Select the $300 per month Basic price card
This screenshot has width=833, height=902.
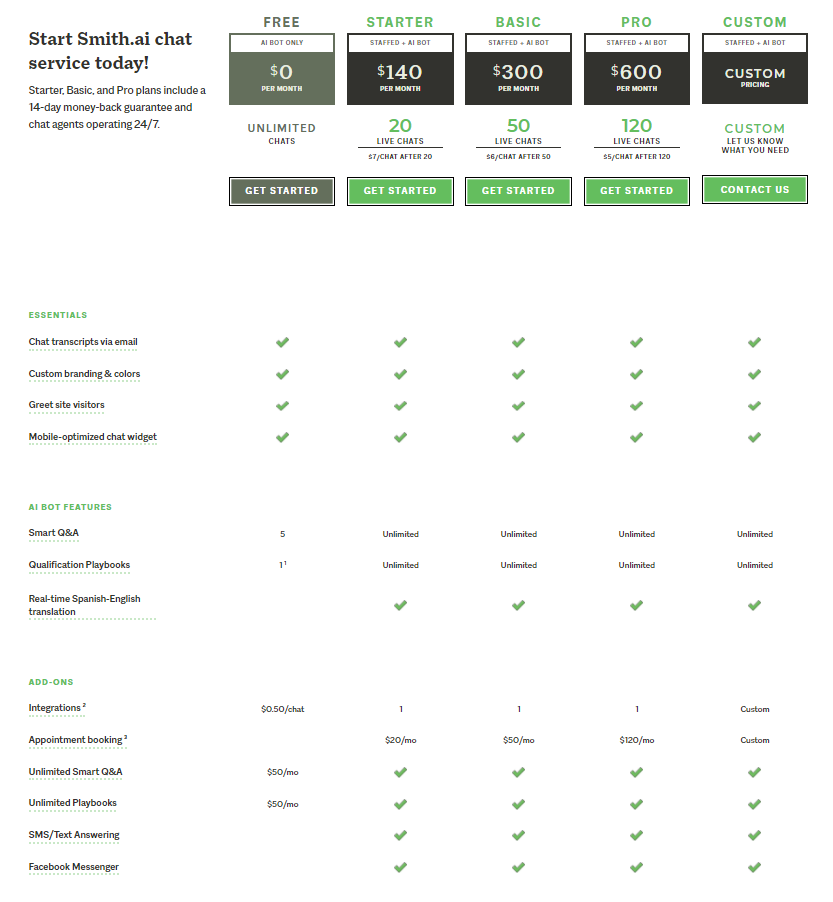pyautogui.click(x=518, y=69)
